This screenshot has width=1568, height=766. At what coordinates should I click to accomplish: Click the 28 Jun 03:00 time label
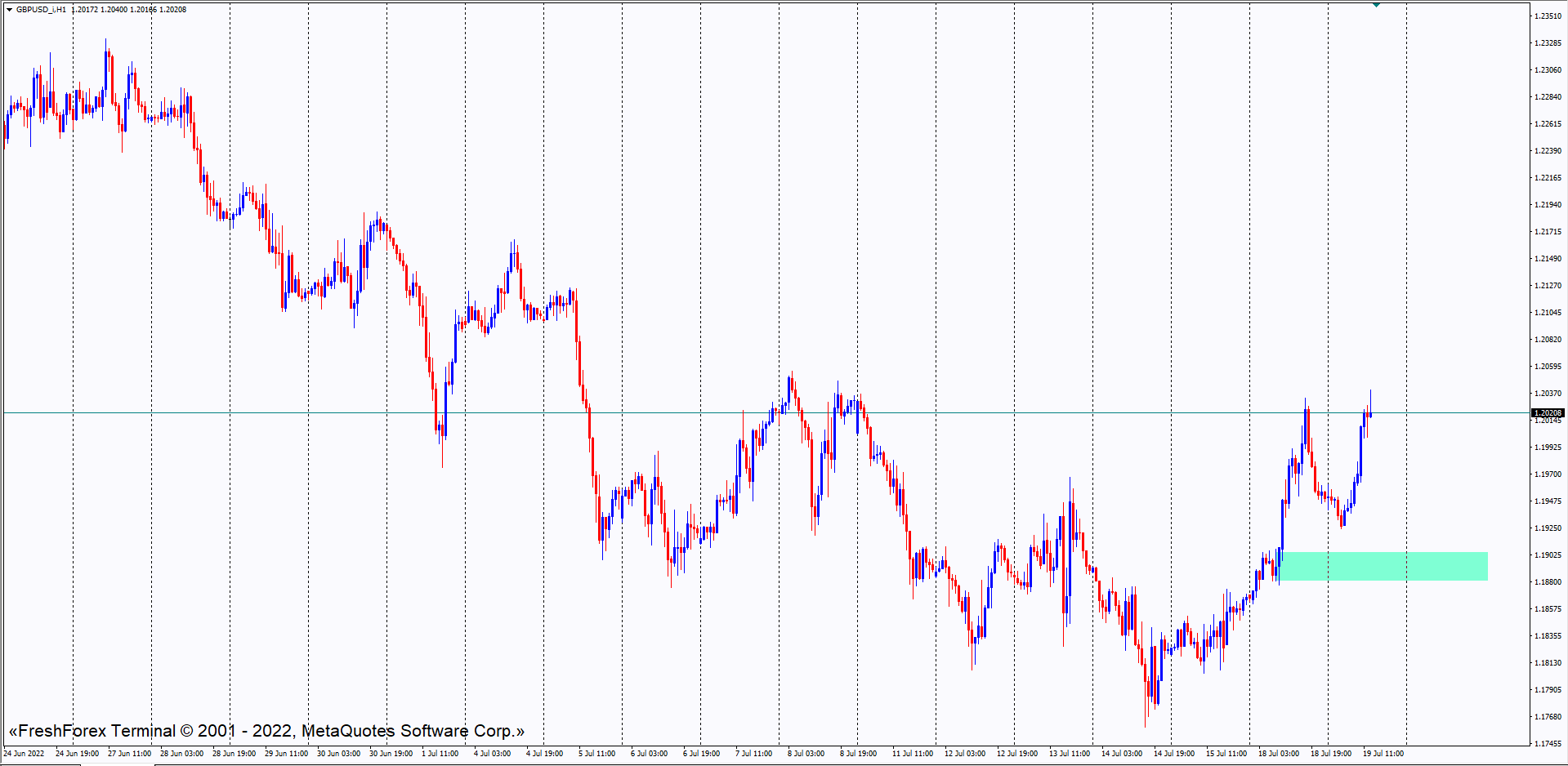(181, 754)
